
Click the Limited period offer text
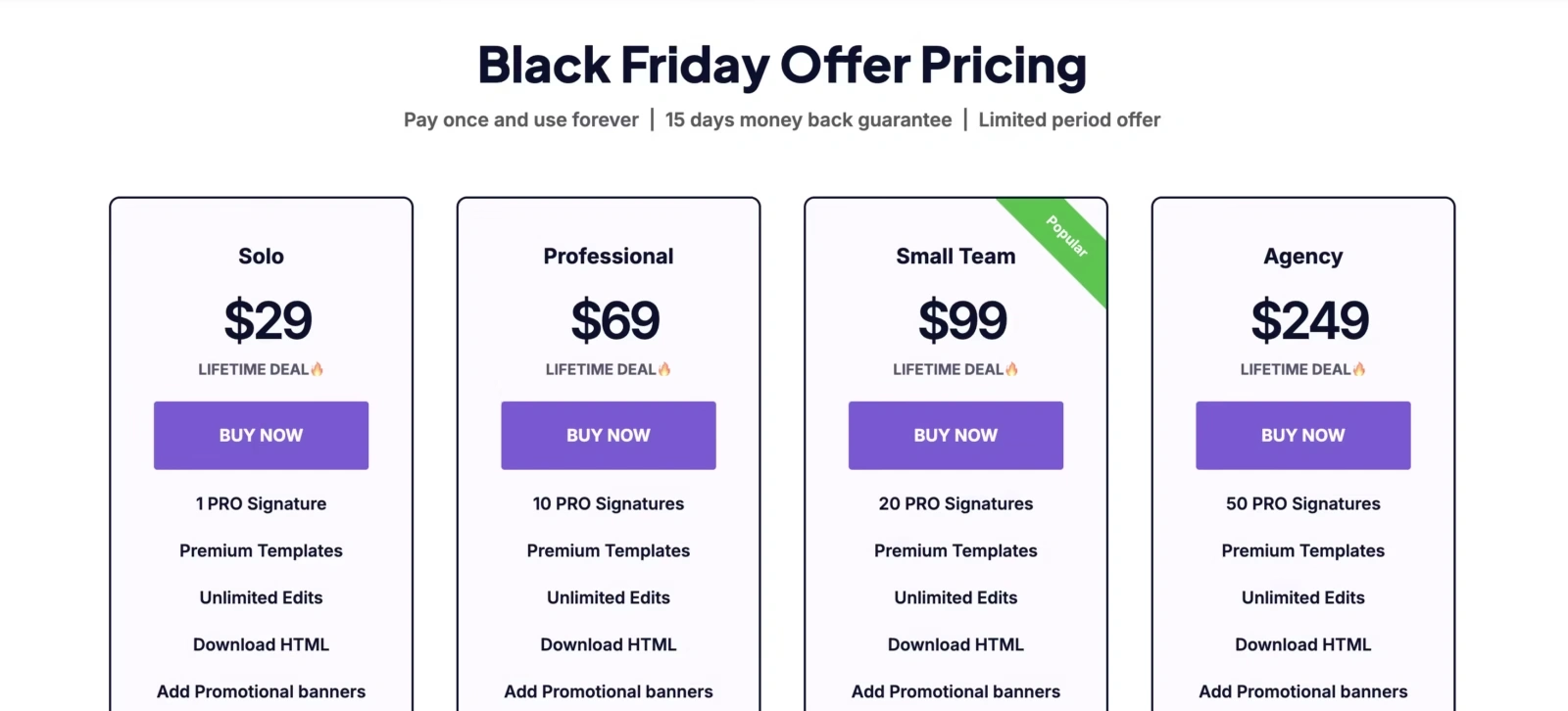[1068, 119]
